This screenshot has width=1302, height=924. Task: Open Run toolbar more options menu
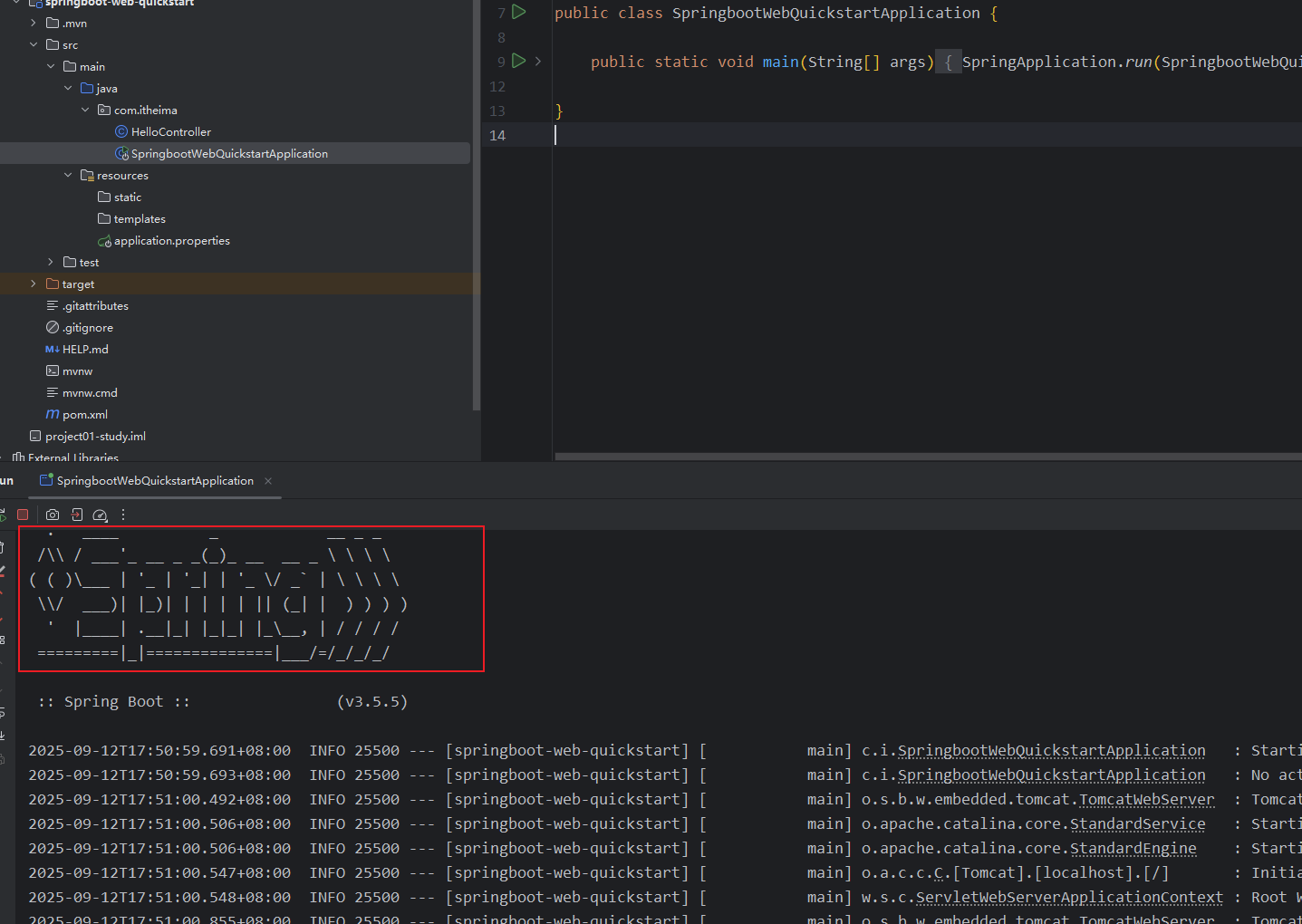coord(123,515)
